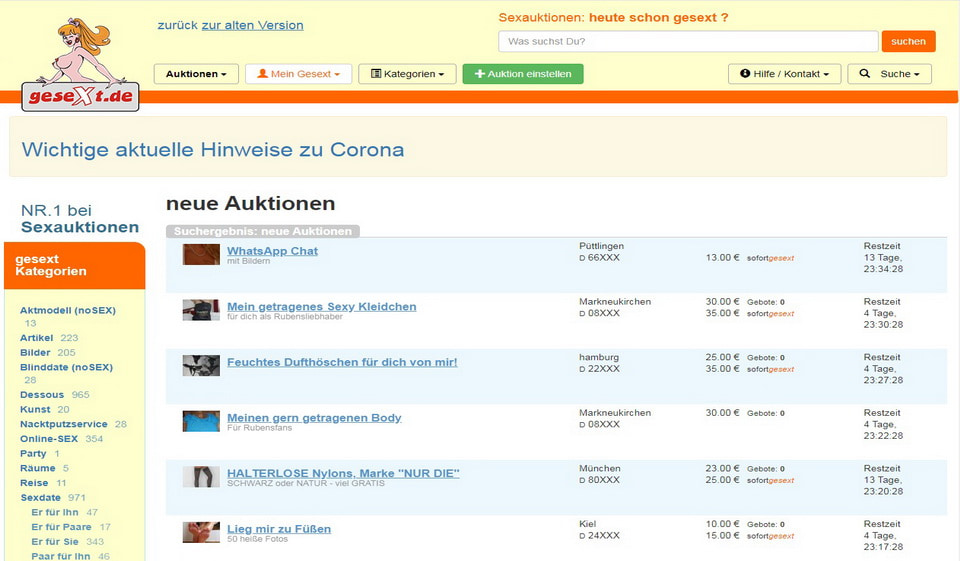Open the HALTERLOSE Nylons listing thumbnail
Screen dimensions: 960x561
(201, 477)
